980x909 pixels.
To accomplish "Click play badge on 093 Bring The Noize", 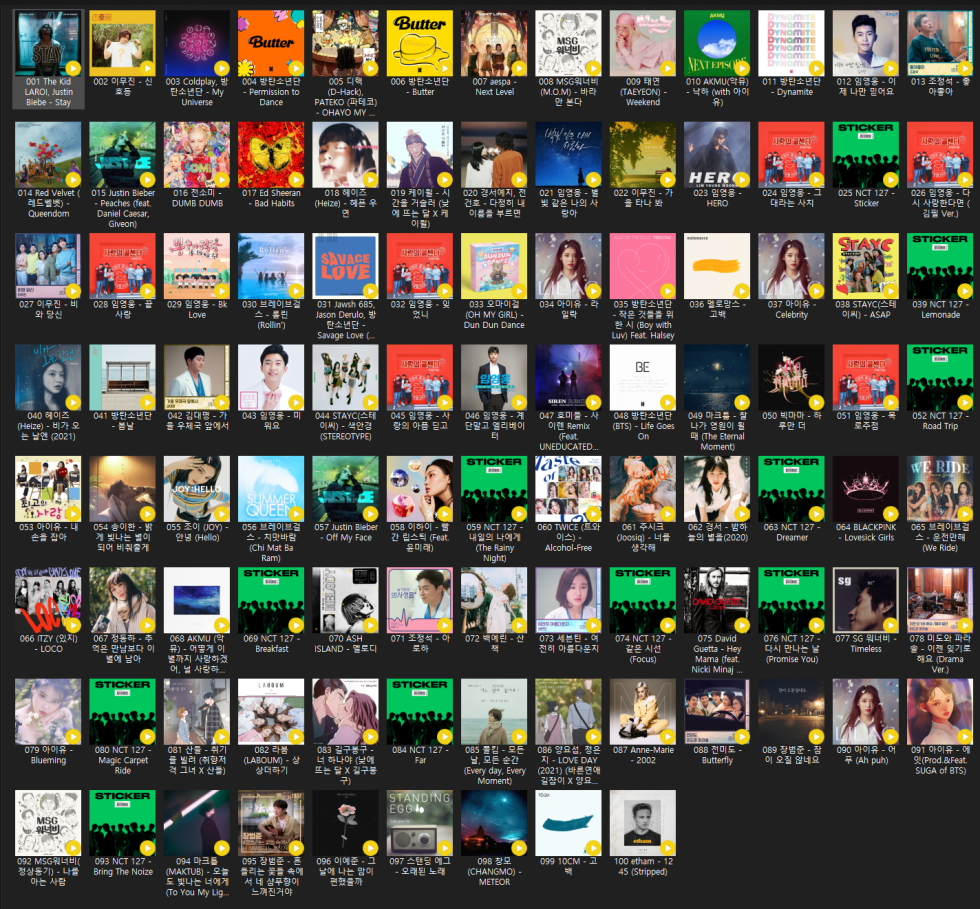I will pos(147,848).
